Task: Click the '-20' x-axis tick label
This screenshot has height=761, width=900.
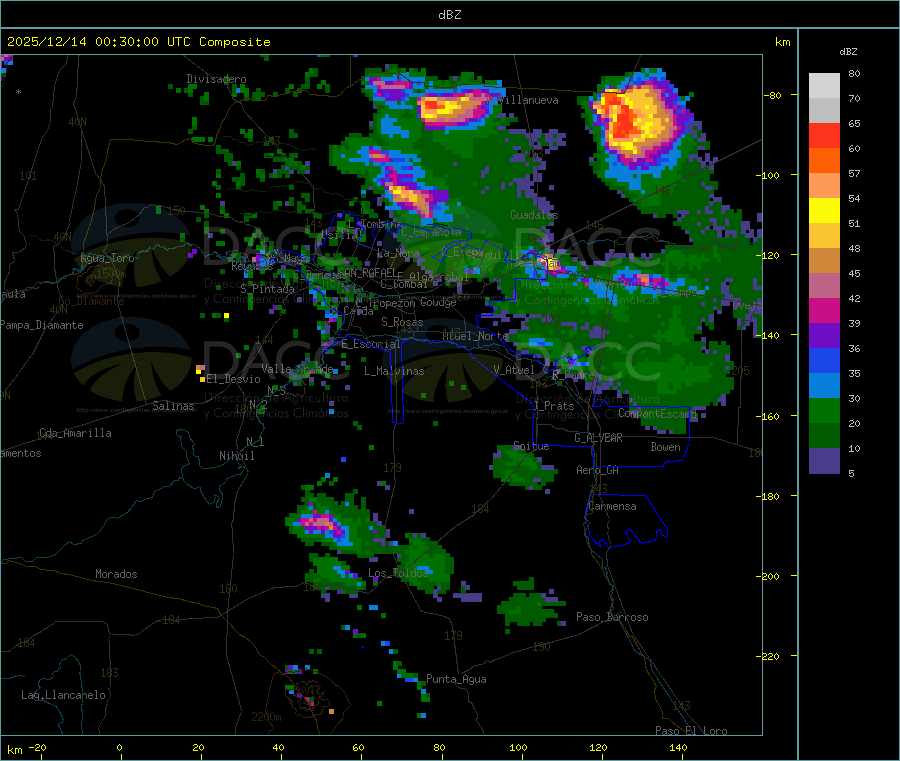Action: (x=37, y=747)
